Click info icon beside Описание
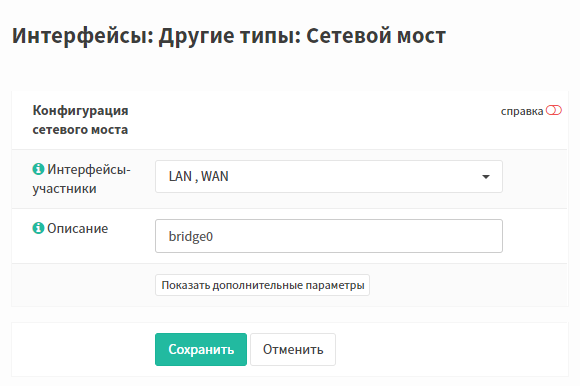The image size is (580, 386). click(38, 228)
